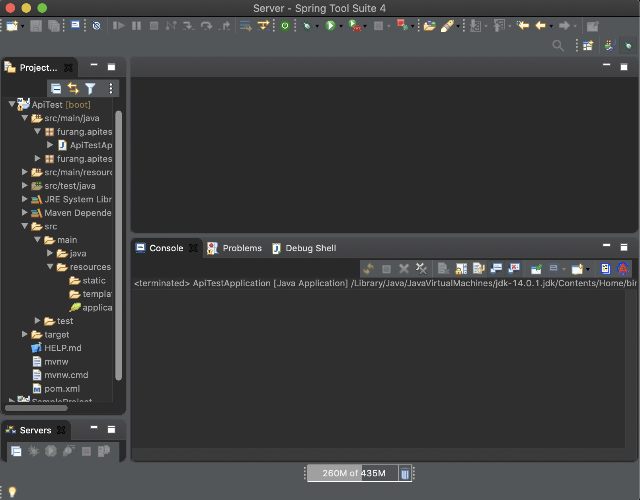Click the 260M of 435M heap status bar
640x500 pixels.
point(353,473)
